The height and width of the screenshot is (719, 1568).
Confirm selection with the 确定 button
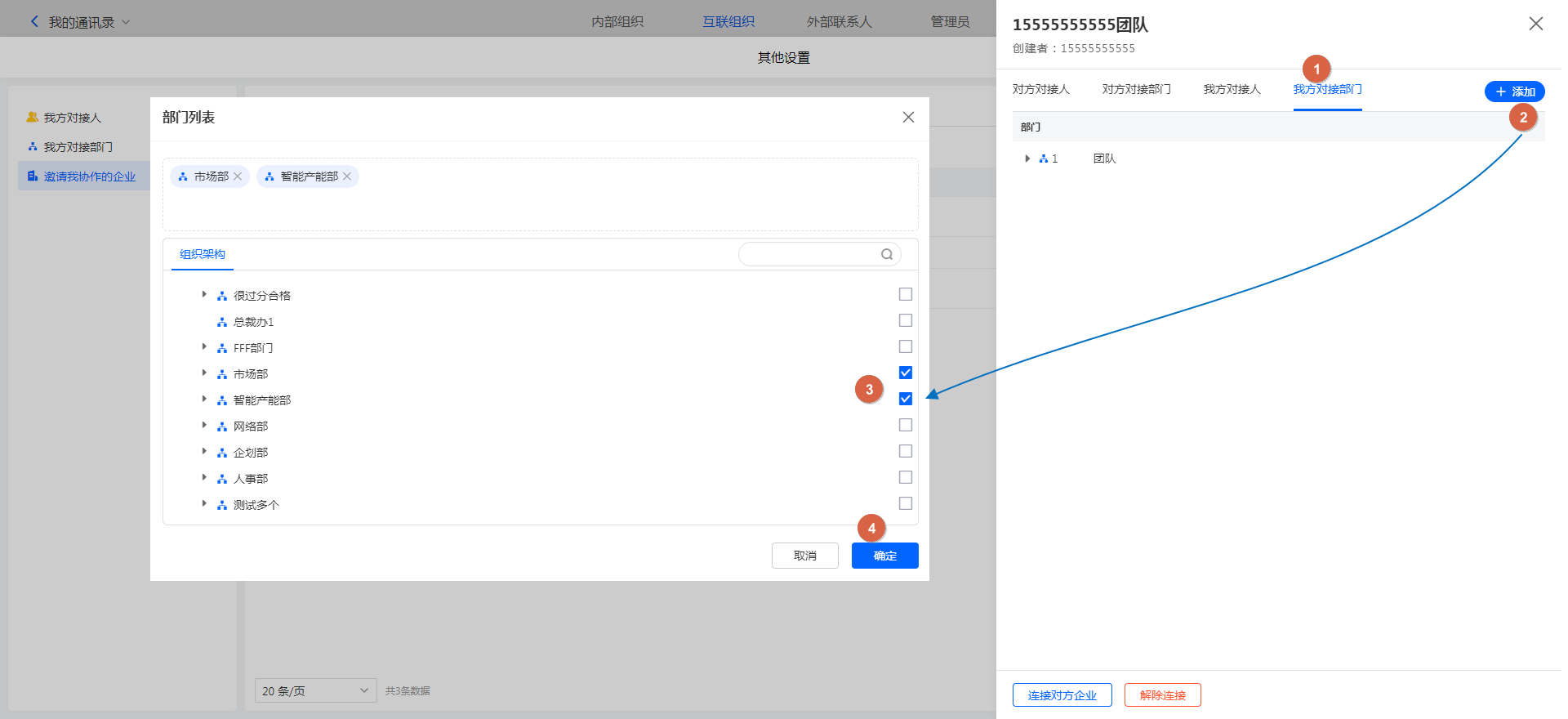(884, 556)
